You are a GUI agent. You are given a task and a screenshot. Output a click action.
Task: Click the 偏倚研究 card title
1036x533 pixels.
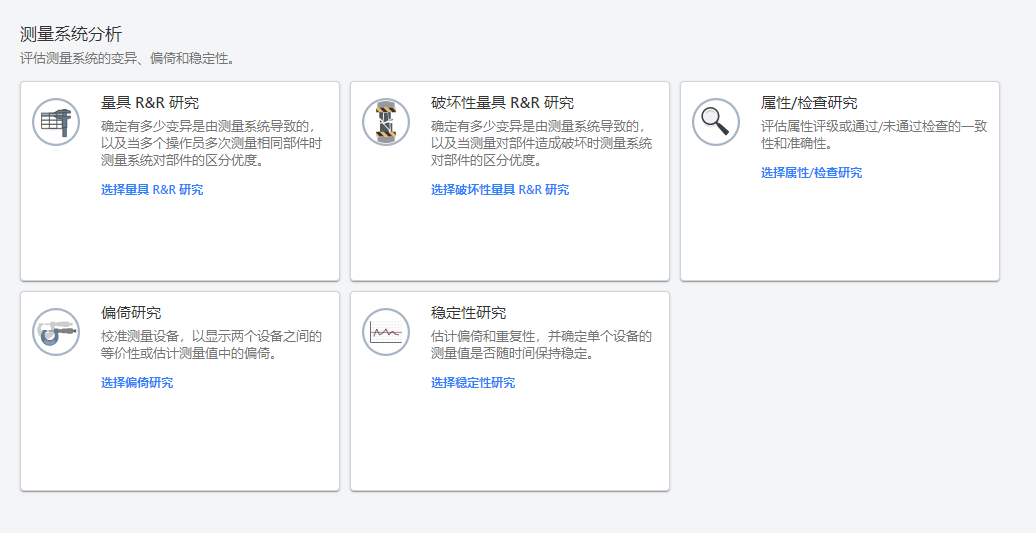tap(131, 313)
